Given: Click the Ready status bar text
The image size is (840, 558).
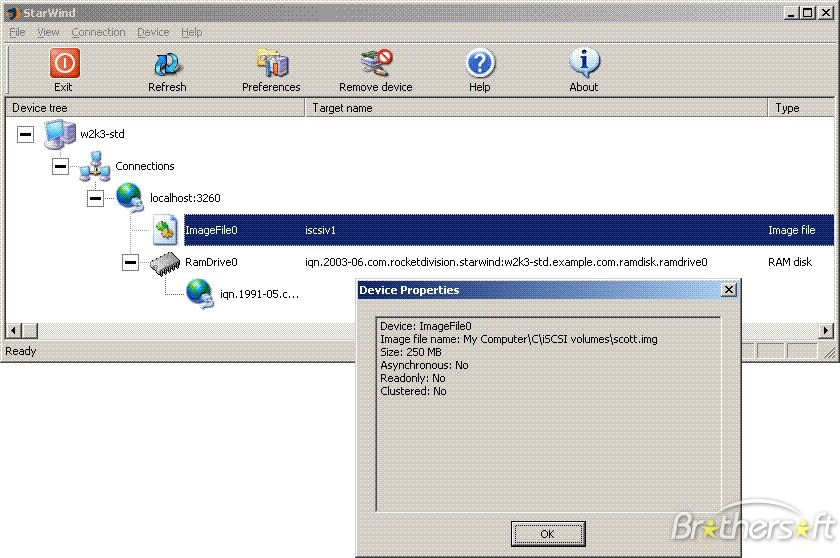Looking at the screenshot, I should point(21,351).
